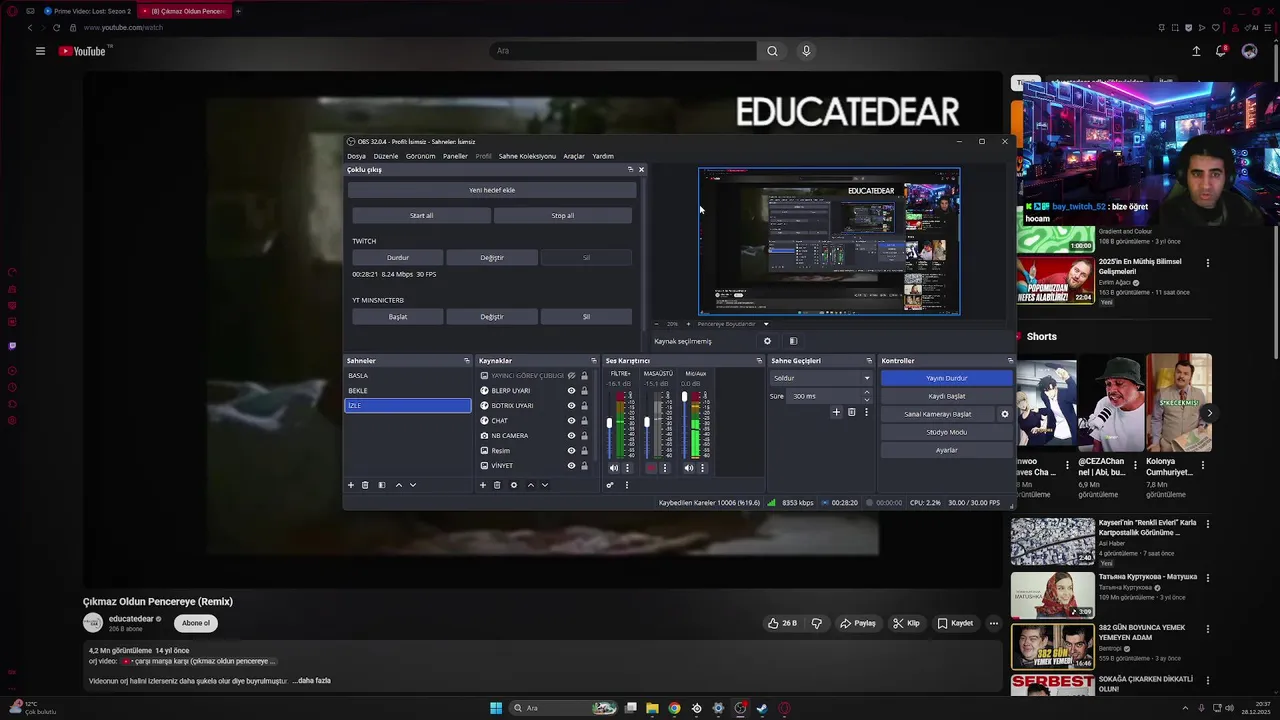Image resolution: width=1280 pixels, height=720 pixels.
Task: Pop out Kaynaklar dock panel
Action: coord(593,361)
